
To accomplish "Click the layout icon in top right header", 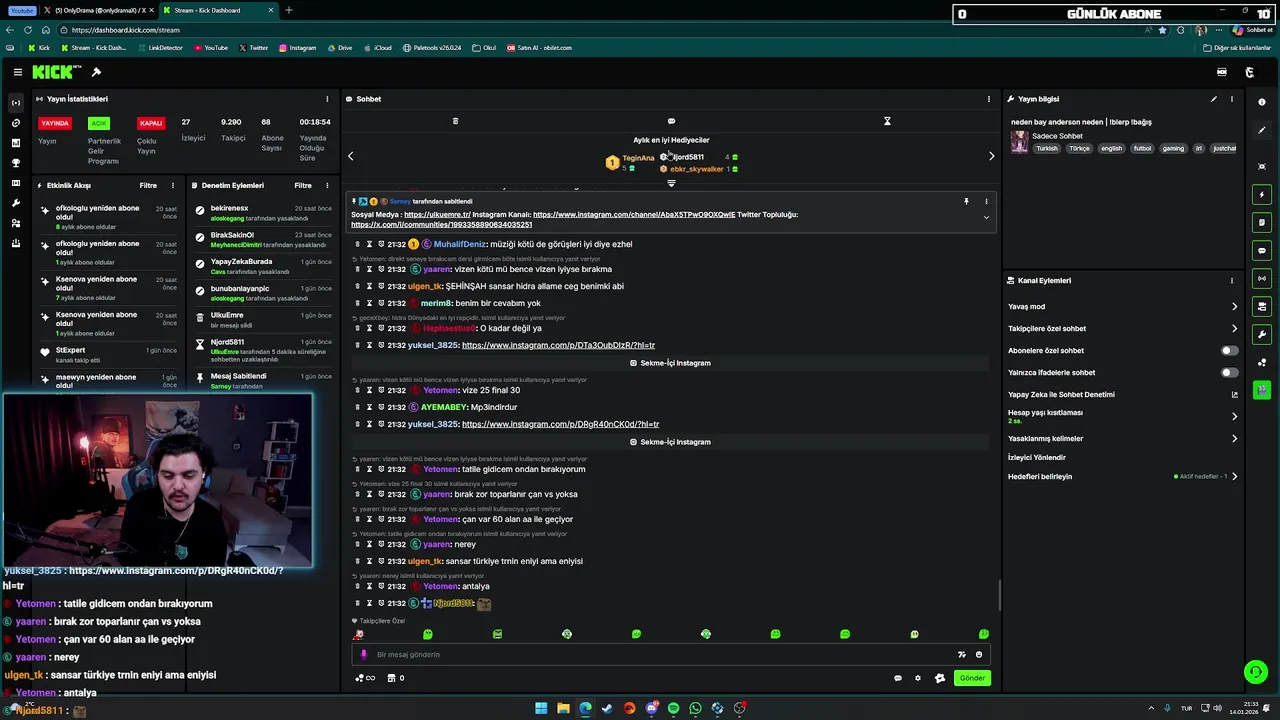I will pos(1221,72).
